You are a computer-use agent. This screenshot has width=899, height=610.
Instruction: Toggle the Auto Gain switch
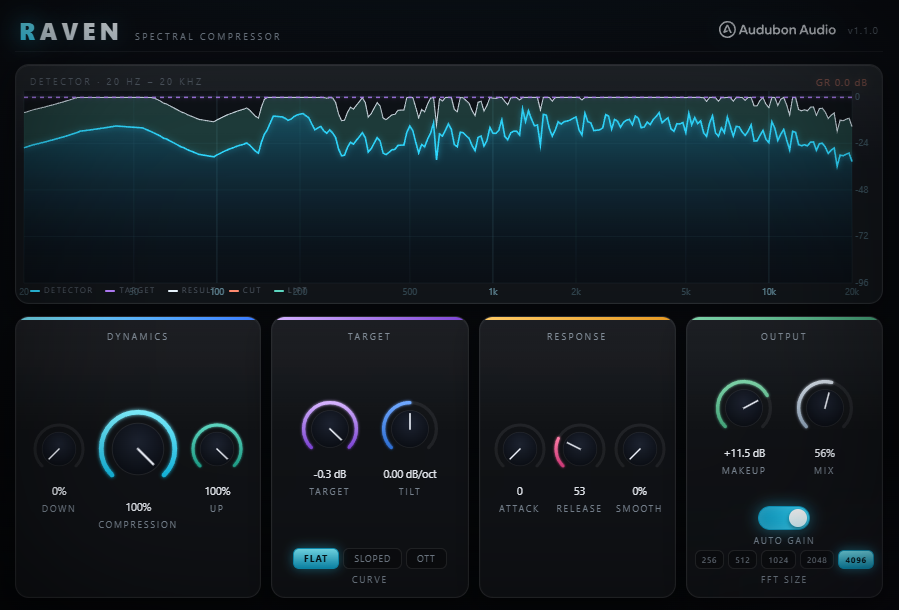click(784, 518)
